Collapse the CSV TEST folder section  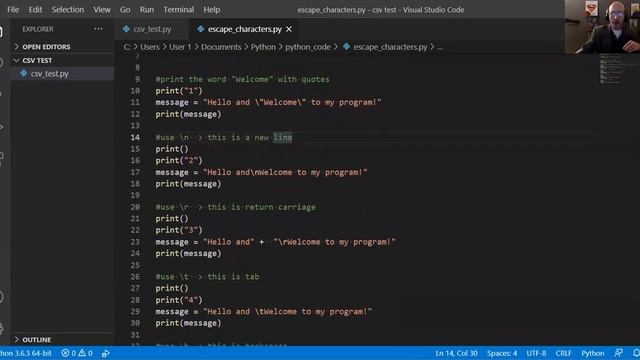coord(37,60)
